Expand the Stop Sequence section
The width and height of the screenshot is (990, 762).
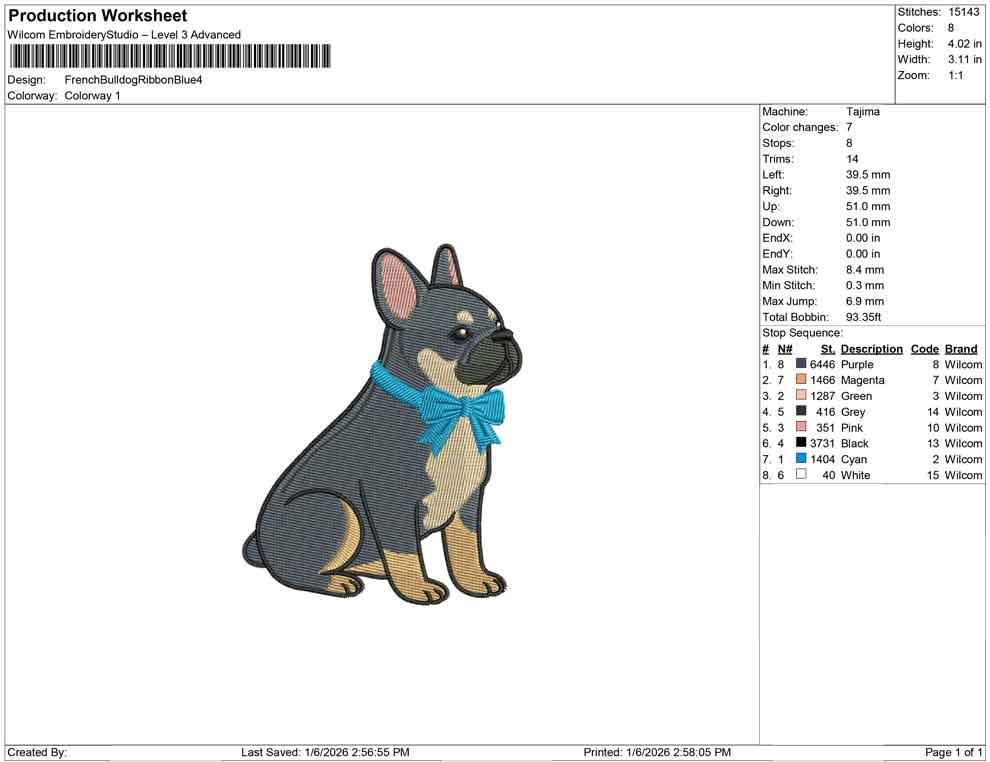coord(802,332)
